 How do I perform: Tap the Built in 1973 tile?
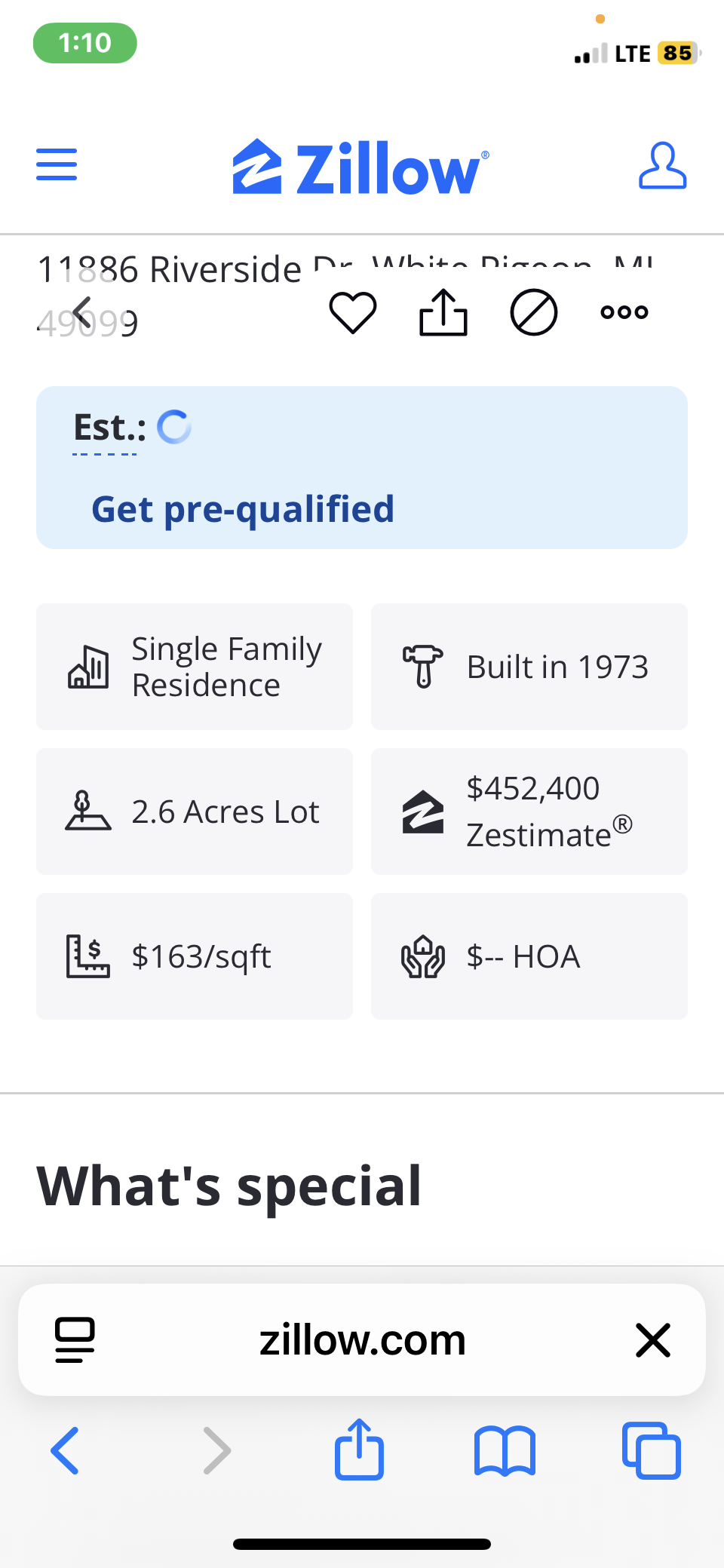pyautogui.click(x=529, y=667)
